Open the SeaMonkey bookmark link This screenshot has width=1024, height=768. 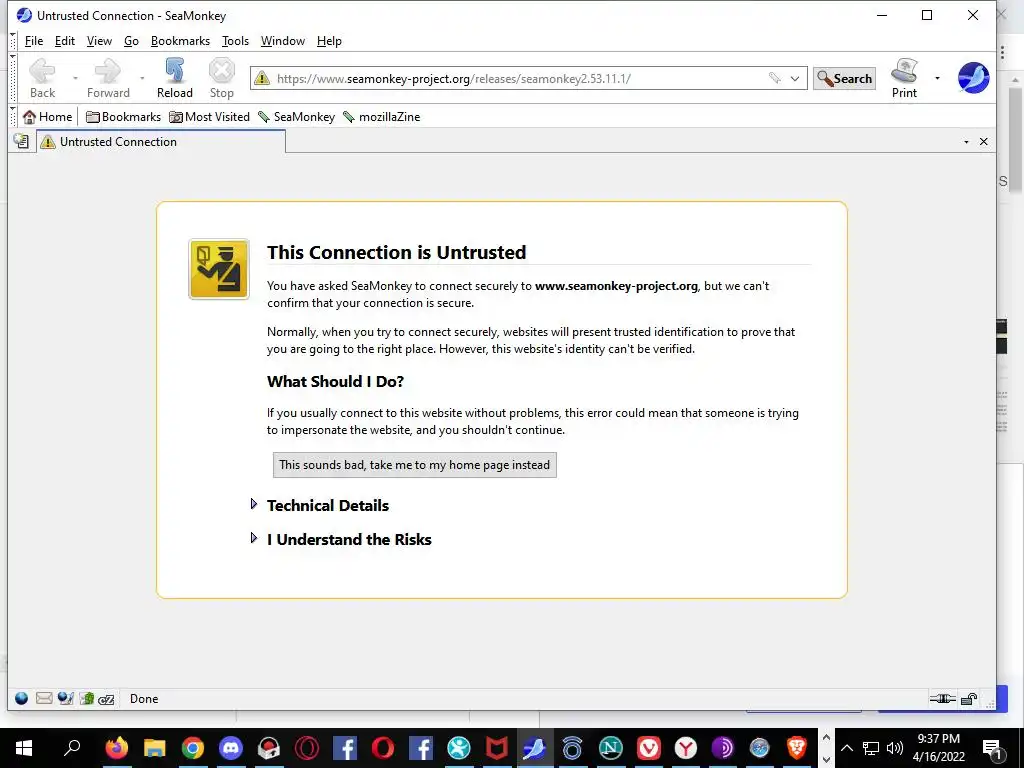(296, 117)
